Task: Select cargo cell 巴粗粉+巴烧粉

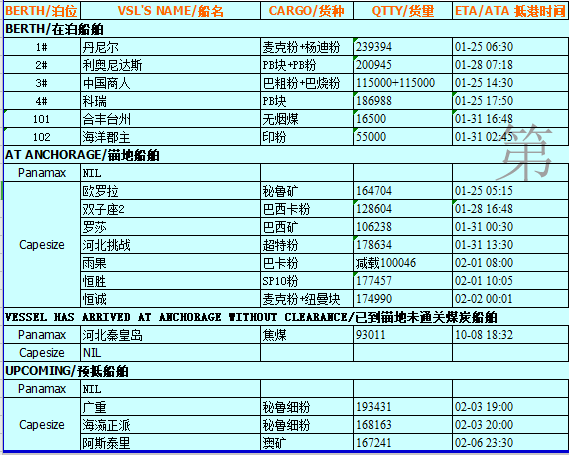Action: pyautogui.click(x=307, y=83)
